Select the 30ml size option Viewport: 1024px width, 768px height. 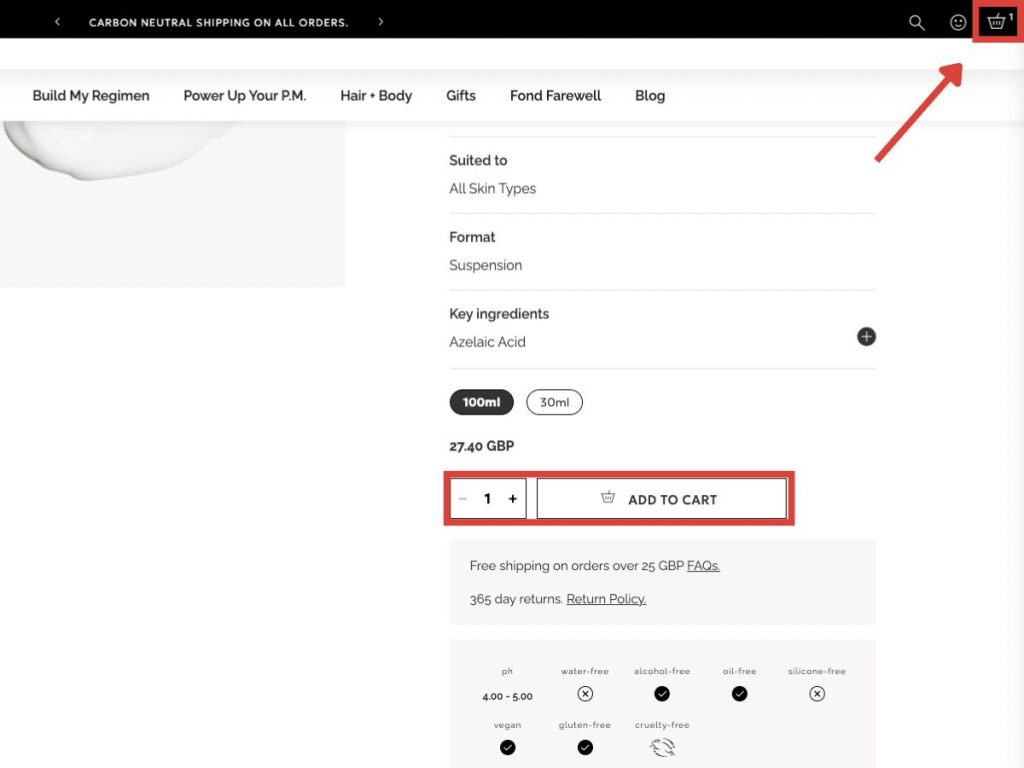pyautogui.click(x=554, y=402)
